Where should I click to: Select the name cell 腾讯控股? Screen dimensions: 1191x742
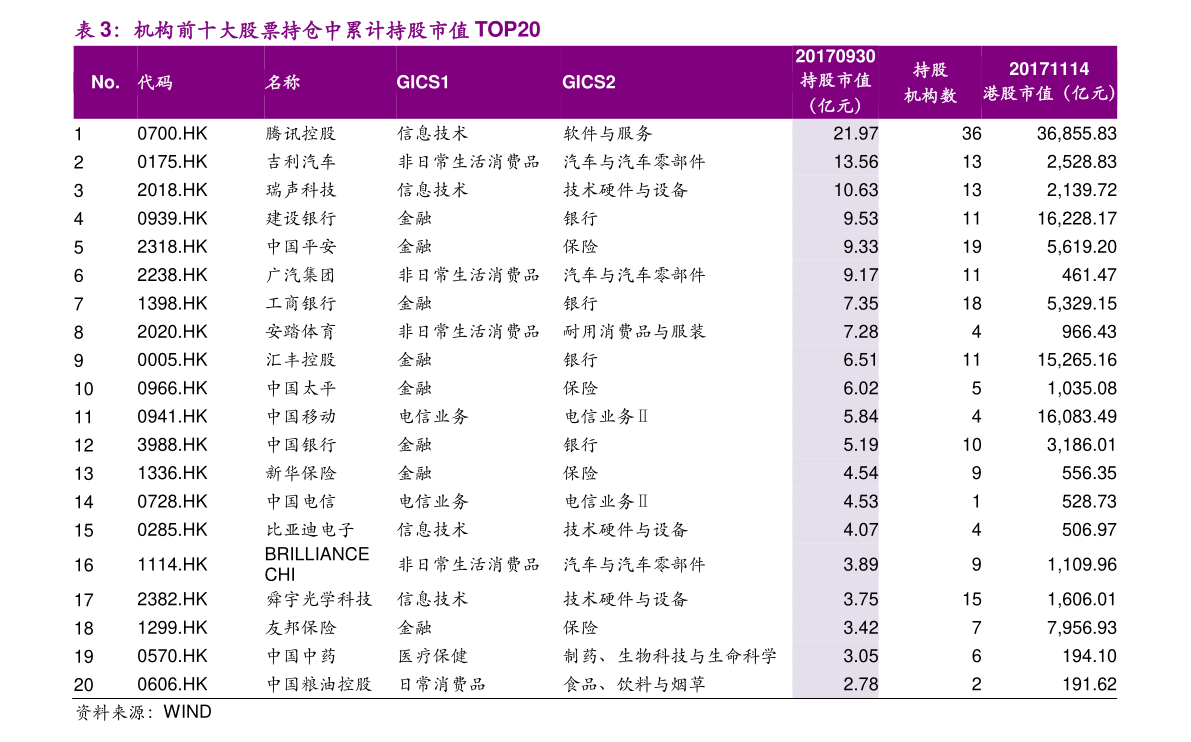[301, 134]
